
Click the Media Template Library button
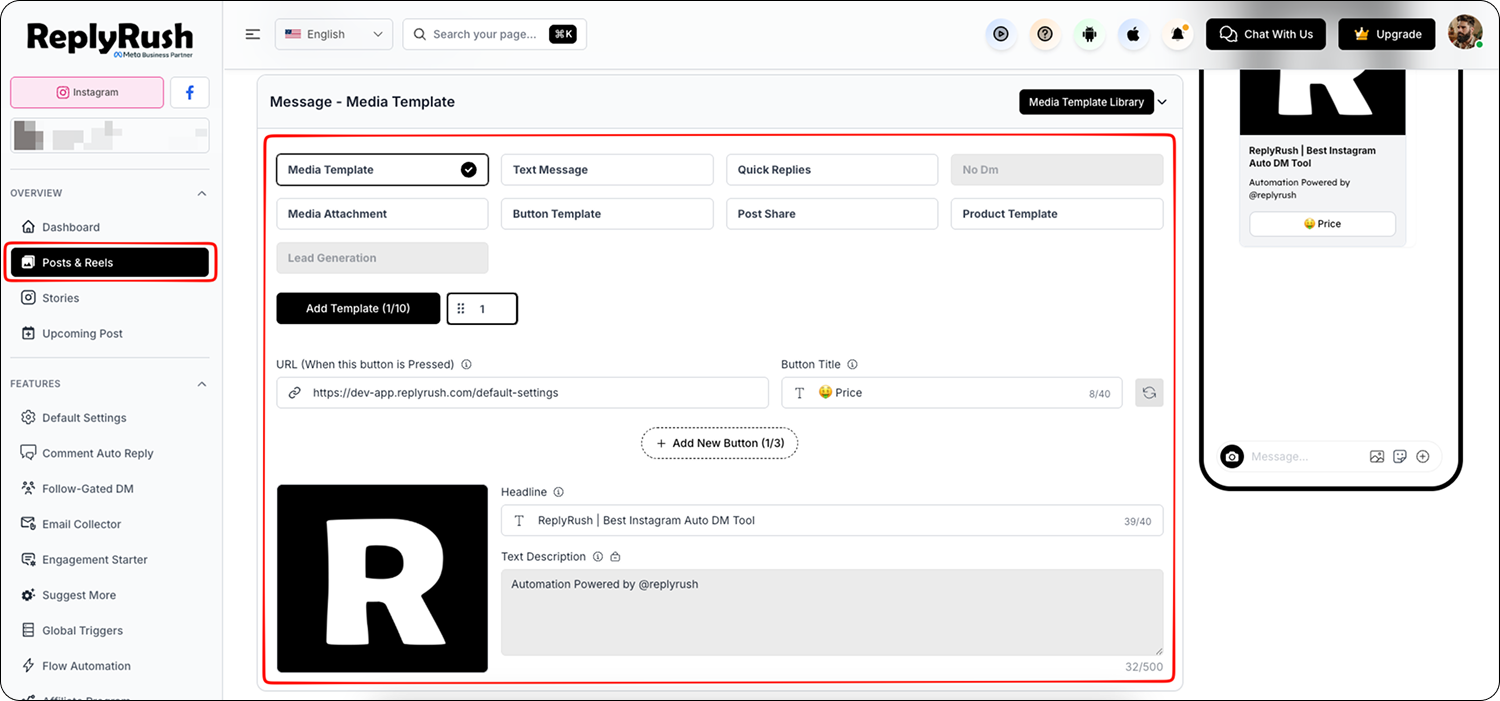pos(1086,102)
